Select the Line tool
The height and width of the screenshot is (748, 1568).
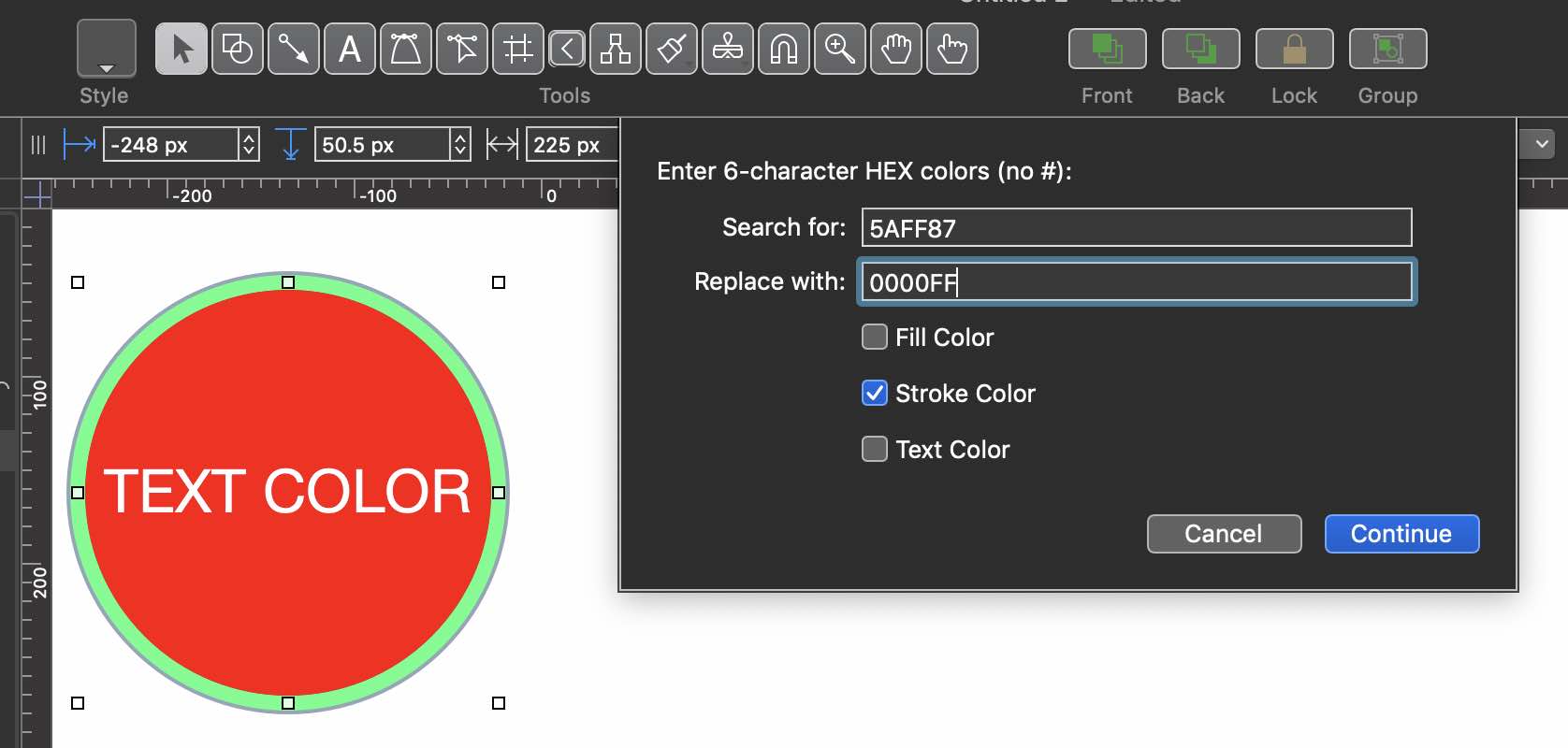pos(294,49)
